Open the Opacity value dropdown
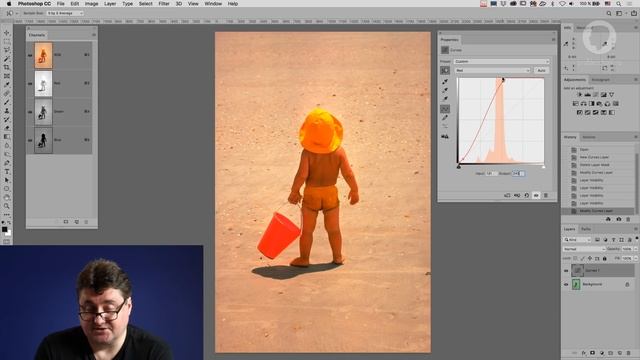The image size is (640, 360). [x=636, y=249]
